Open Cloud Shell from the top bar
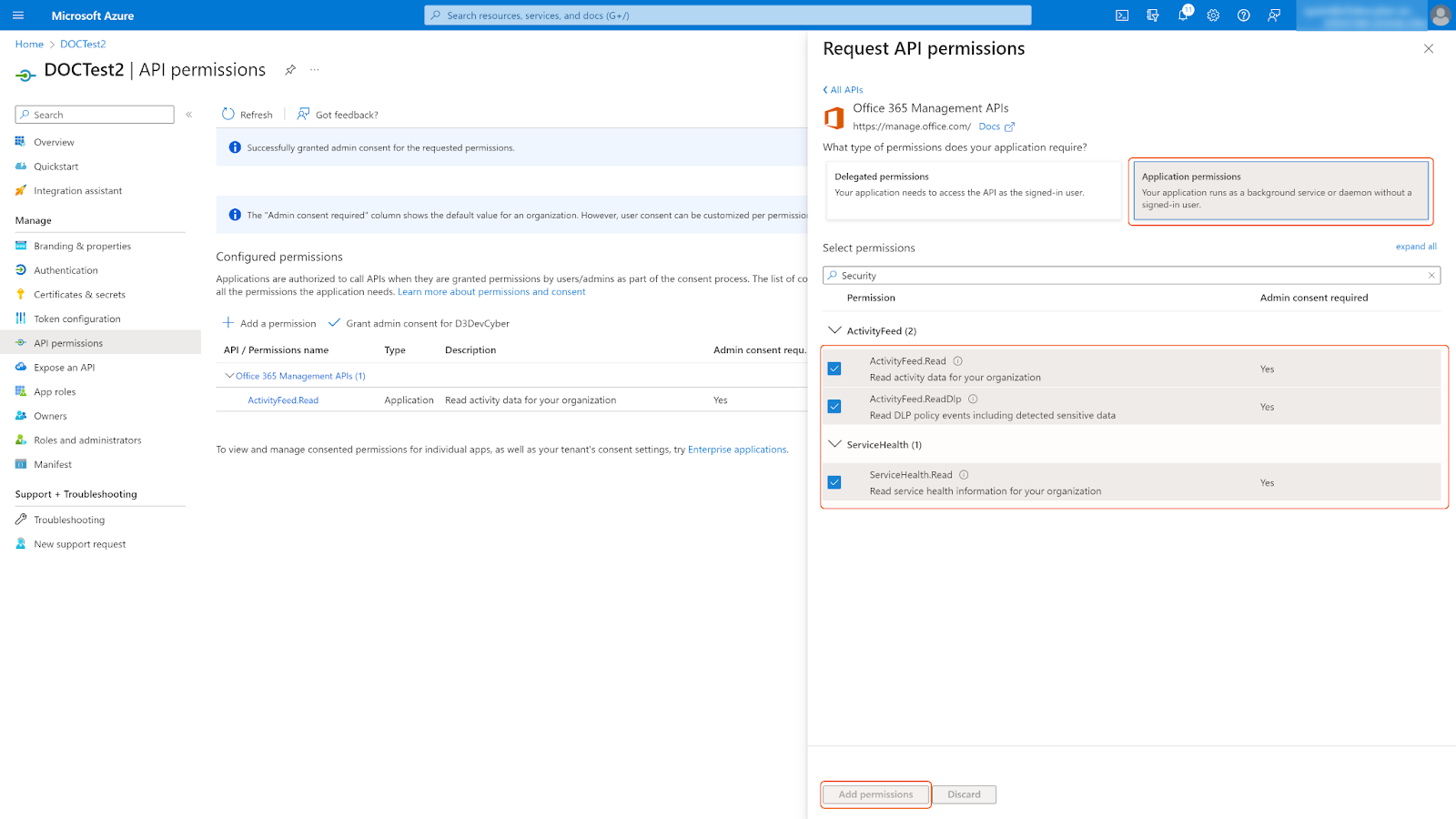The image size is (1456, 819). [1122, 15]
